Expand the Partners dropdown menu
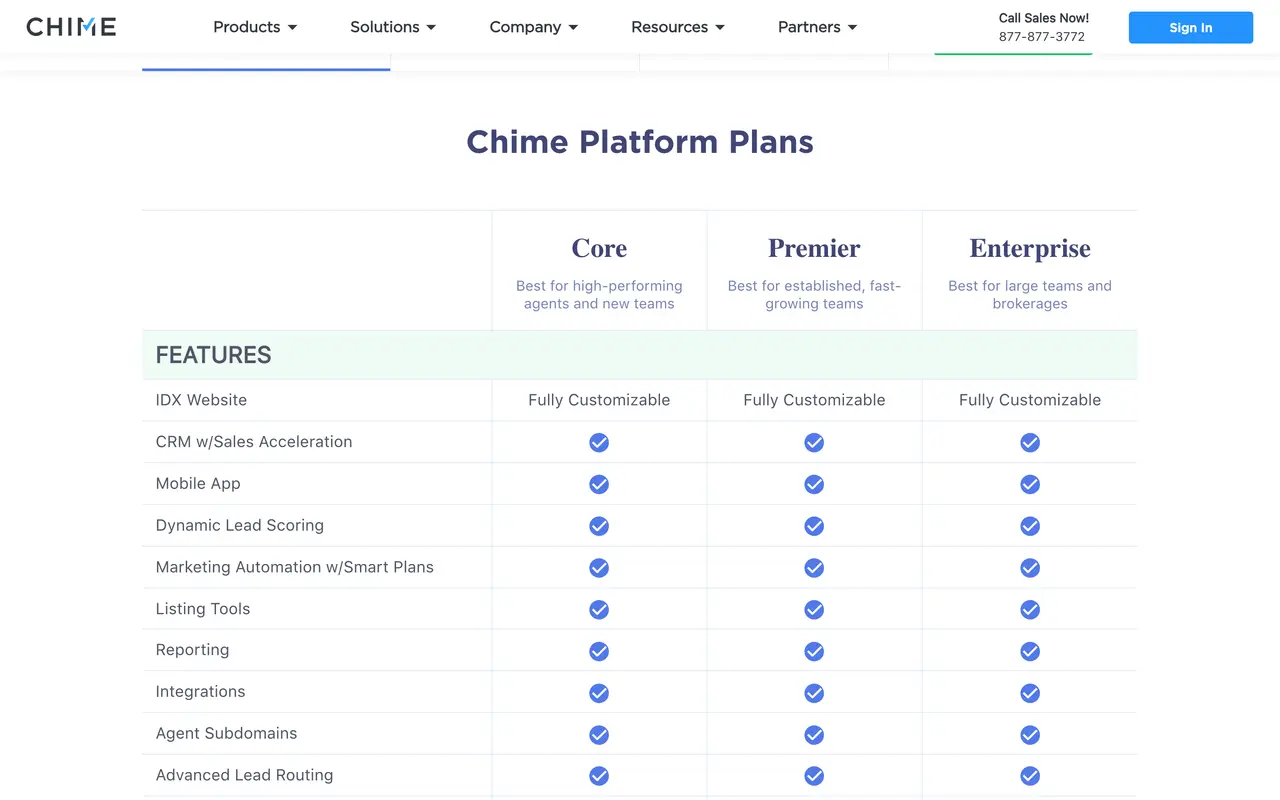1280x800 pixels. click(x=818, y=27)
